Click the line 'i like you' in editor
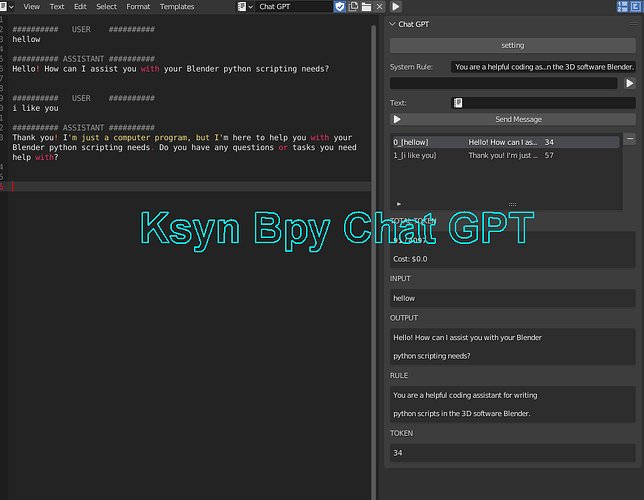This screenshot has width=644, height=500. 35,108
